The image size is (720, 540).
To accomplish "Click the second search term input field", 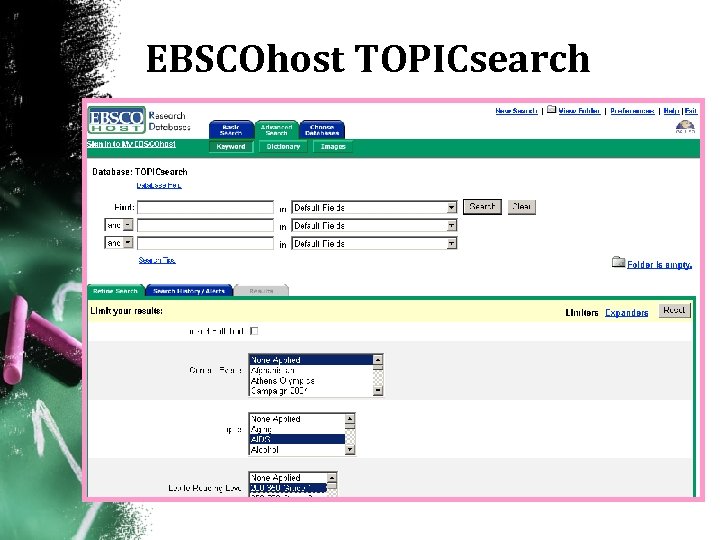I will pyautogui.click(x=205, y=225).
